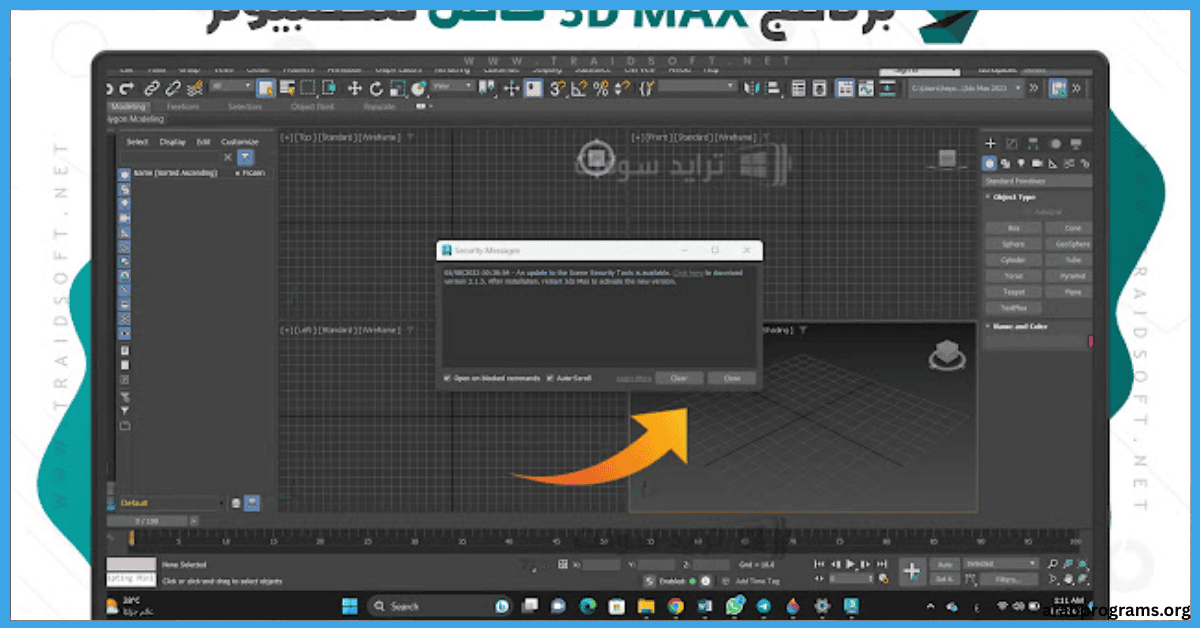
Task: Select the Select and Scale tool
Action: tap(397, 88)
